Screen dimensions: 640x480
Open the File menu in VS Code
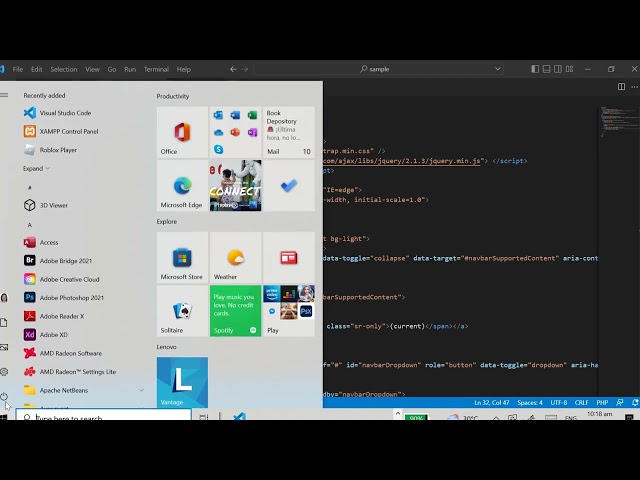point(18,69)
